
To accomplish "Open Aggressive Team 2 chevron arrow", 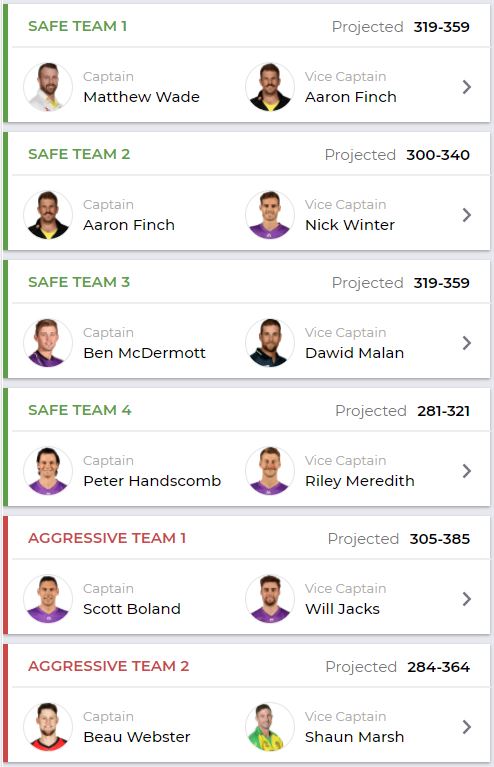I will [467, 727].
